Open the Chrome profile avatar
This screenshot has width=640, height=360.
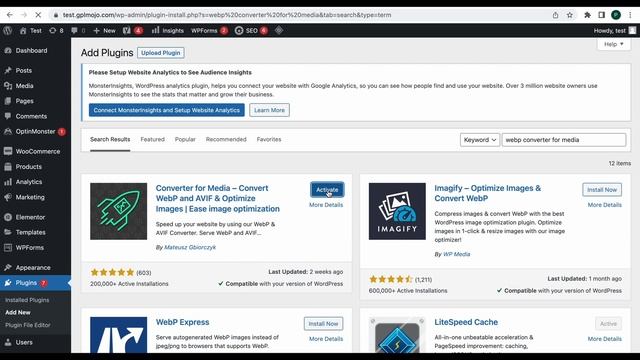tap(616, 15)
